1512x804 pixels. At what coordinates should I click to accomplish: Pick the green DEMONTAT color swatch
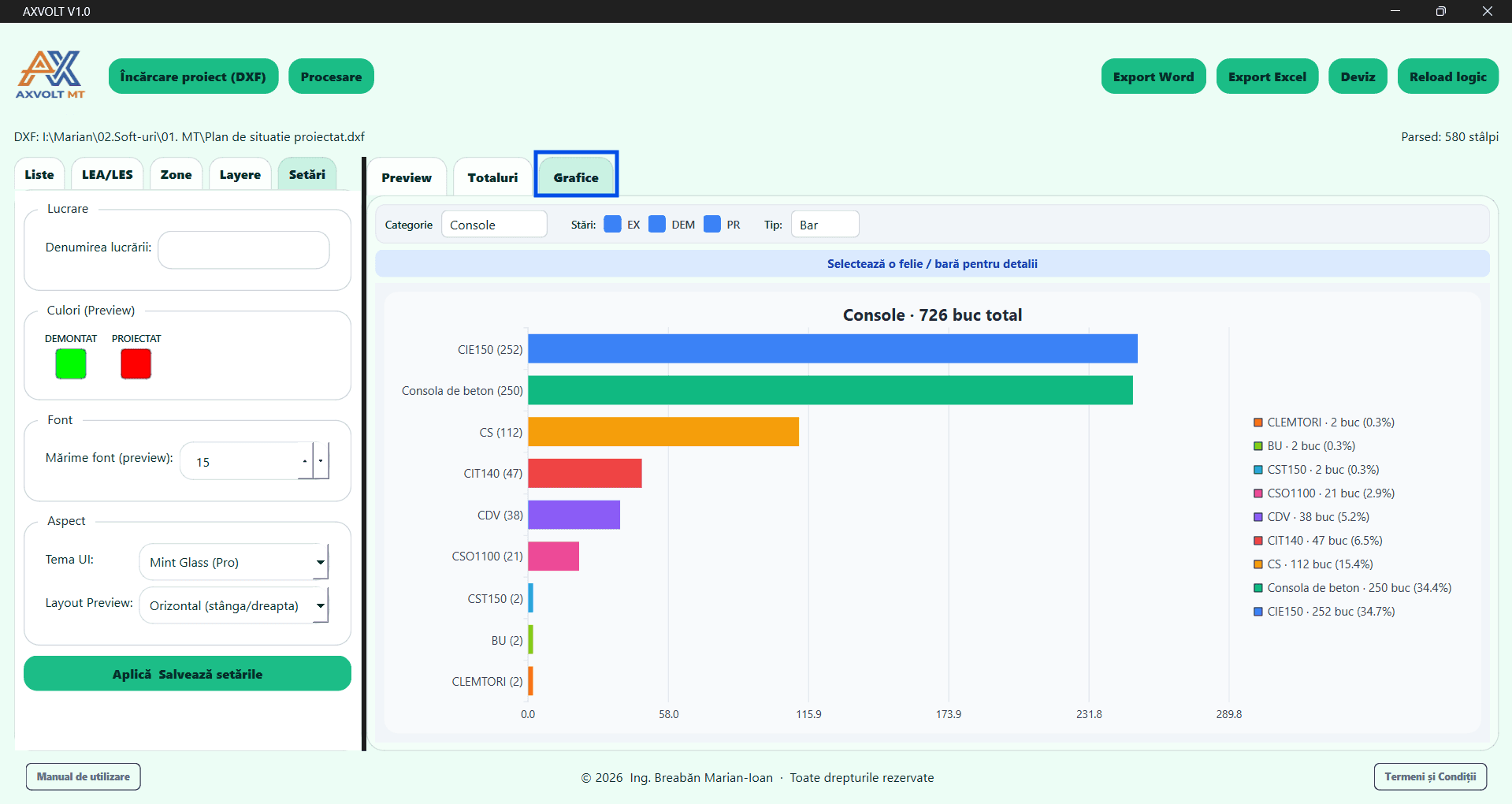coord(71,364)
